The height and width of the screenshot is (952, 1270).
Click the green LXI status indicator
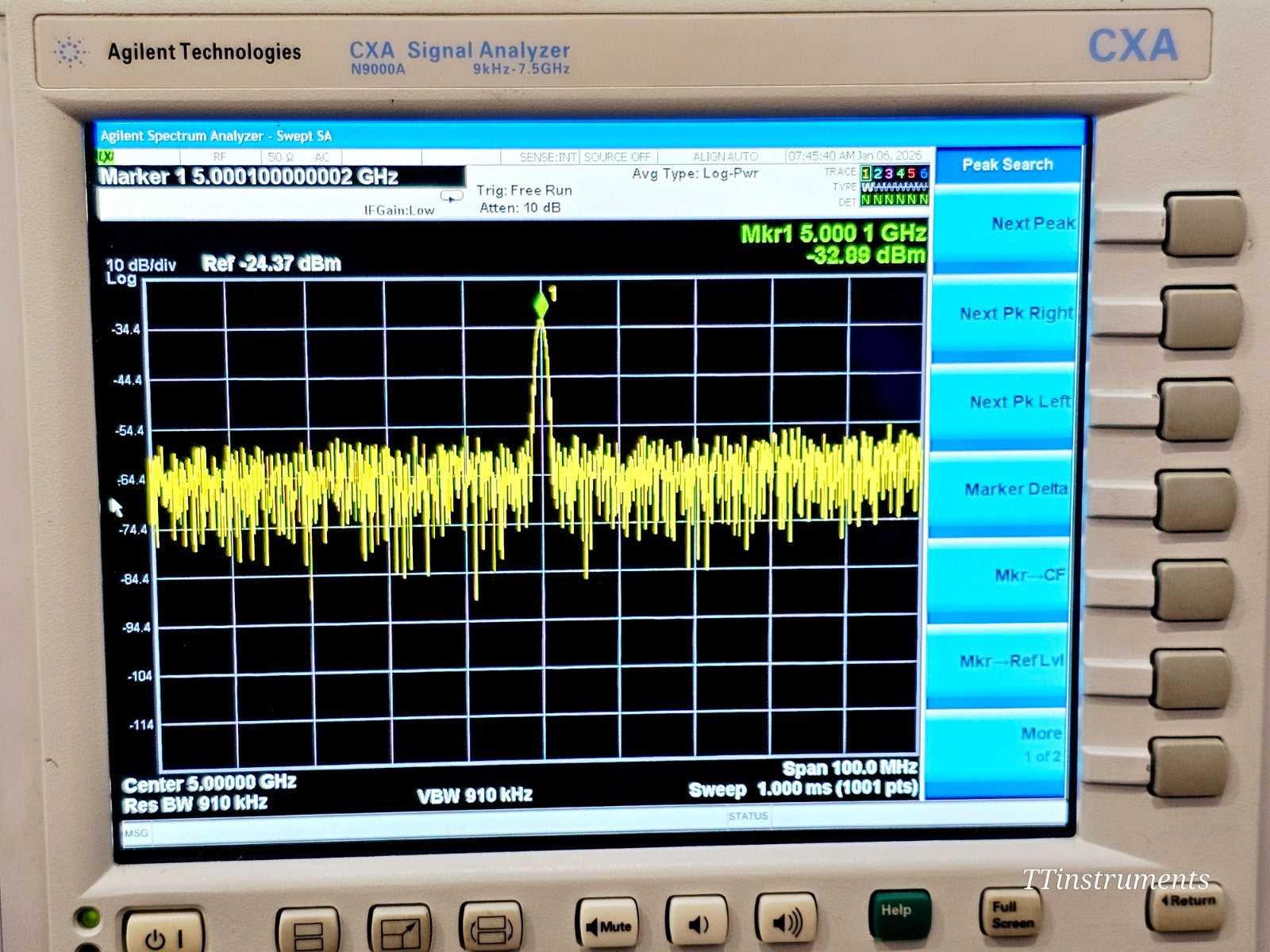pos(104,157)
